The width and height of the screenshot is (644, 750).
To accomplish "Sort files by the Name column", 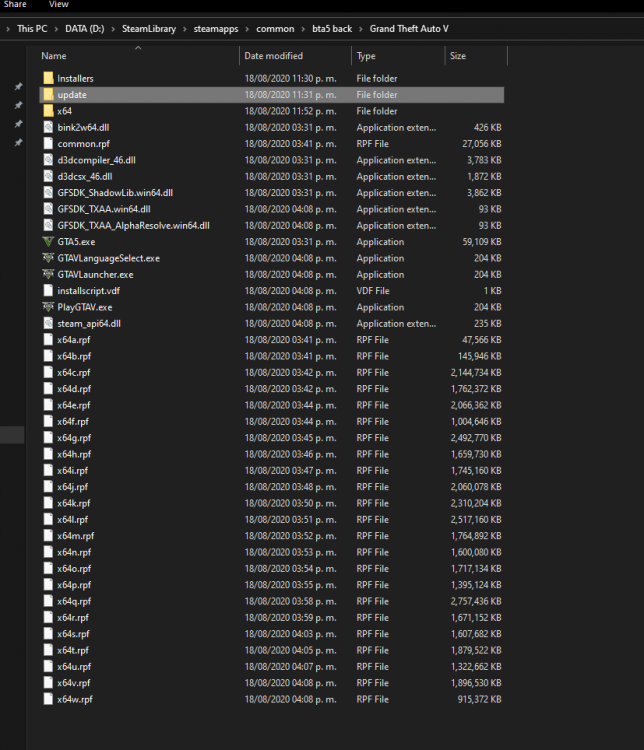I will [x=54, y=56].
